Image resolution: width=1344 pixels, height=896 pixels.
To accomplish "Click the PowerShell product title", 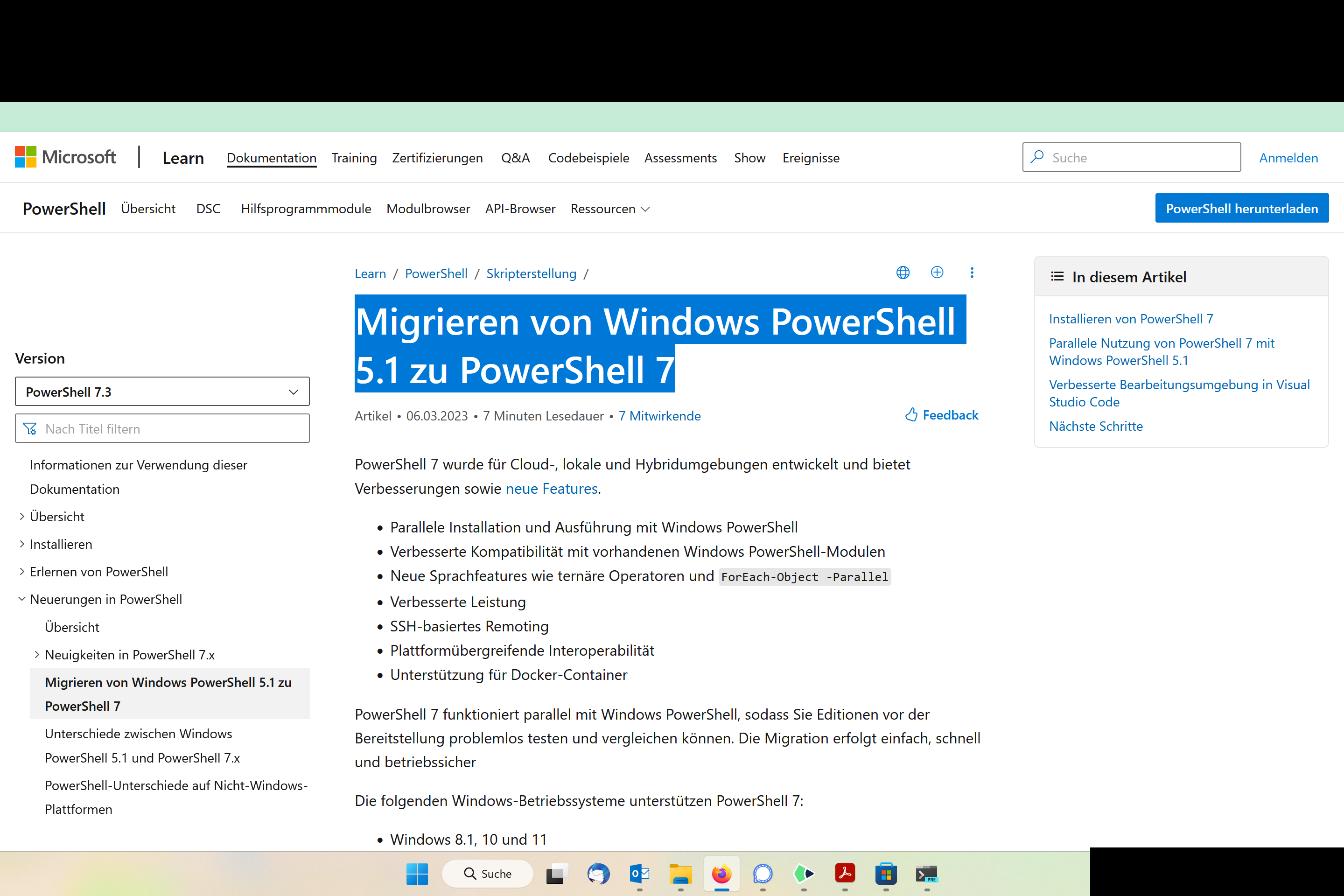I will (x=64, y=209).
